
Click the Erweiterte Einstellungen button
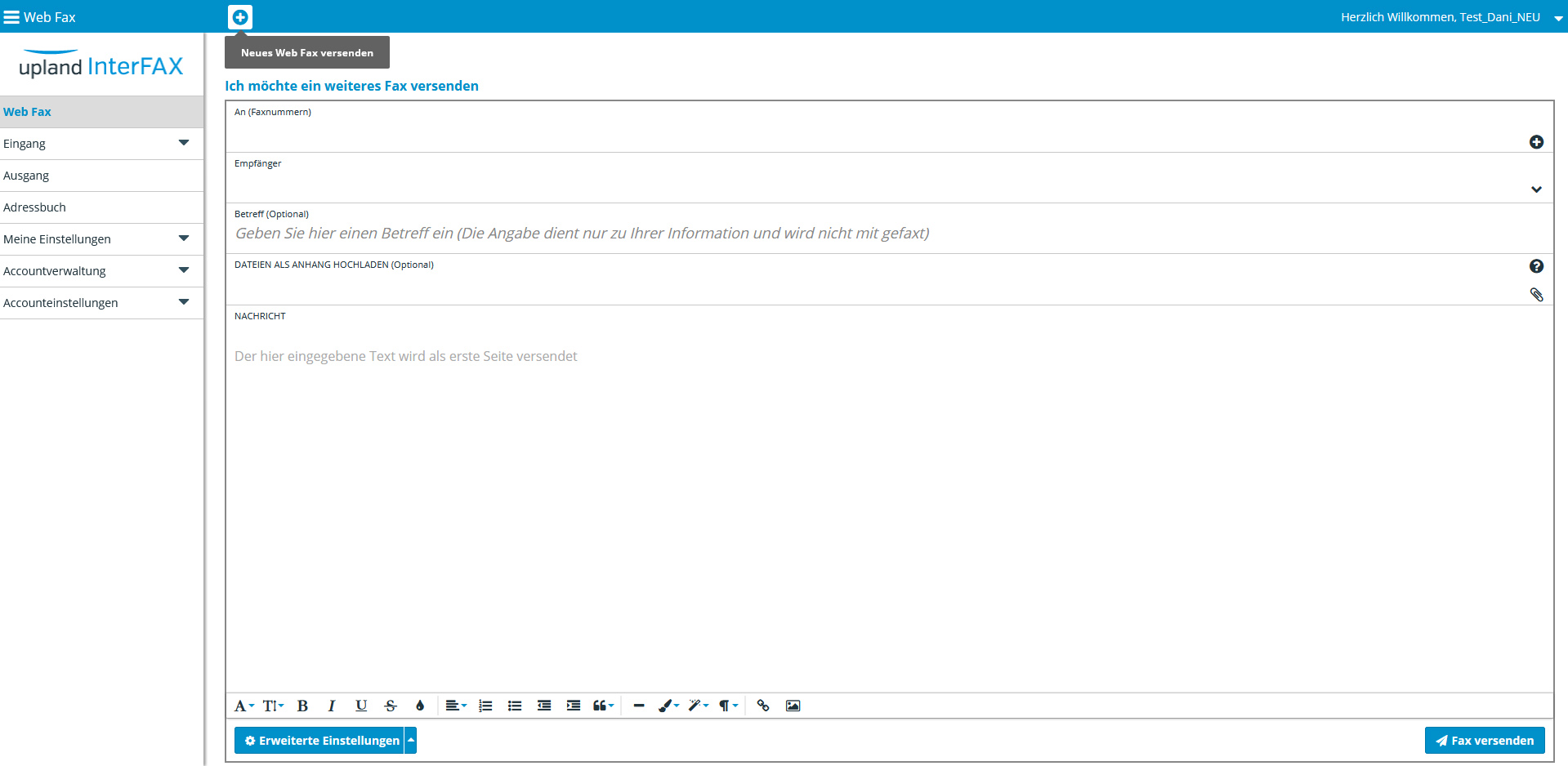pyautogui.click(x=319, y=741)
